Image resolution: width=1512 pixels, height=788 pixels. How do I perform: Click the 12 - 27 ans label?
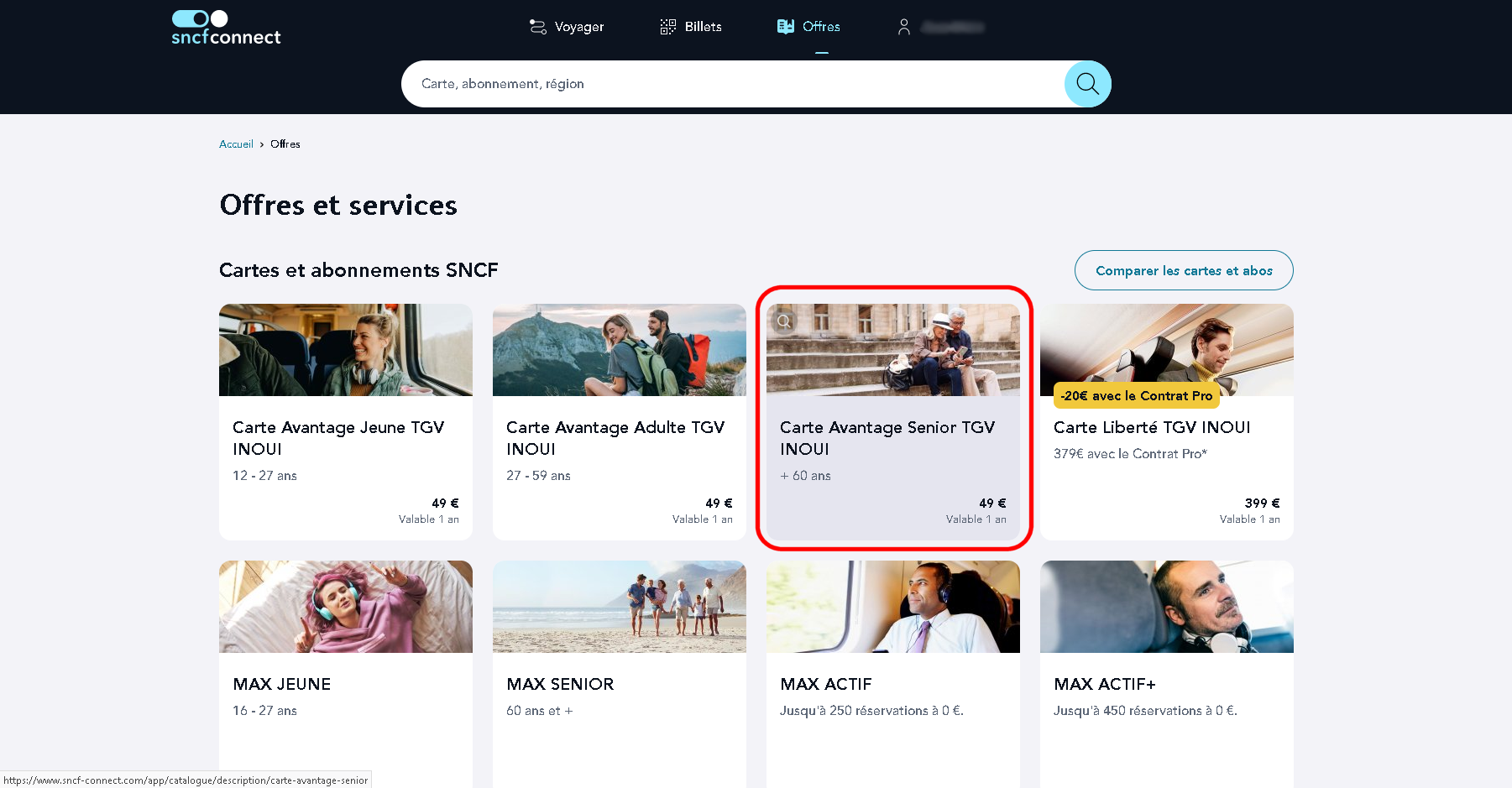tap(264, 476)
